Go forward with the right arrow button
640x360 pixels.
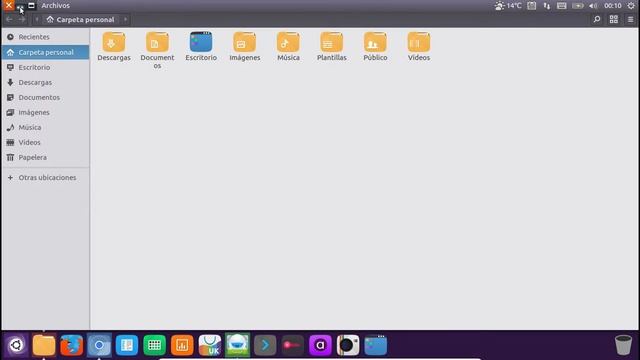pos(22,20)
